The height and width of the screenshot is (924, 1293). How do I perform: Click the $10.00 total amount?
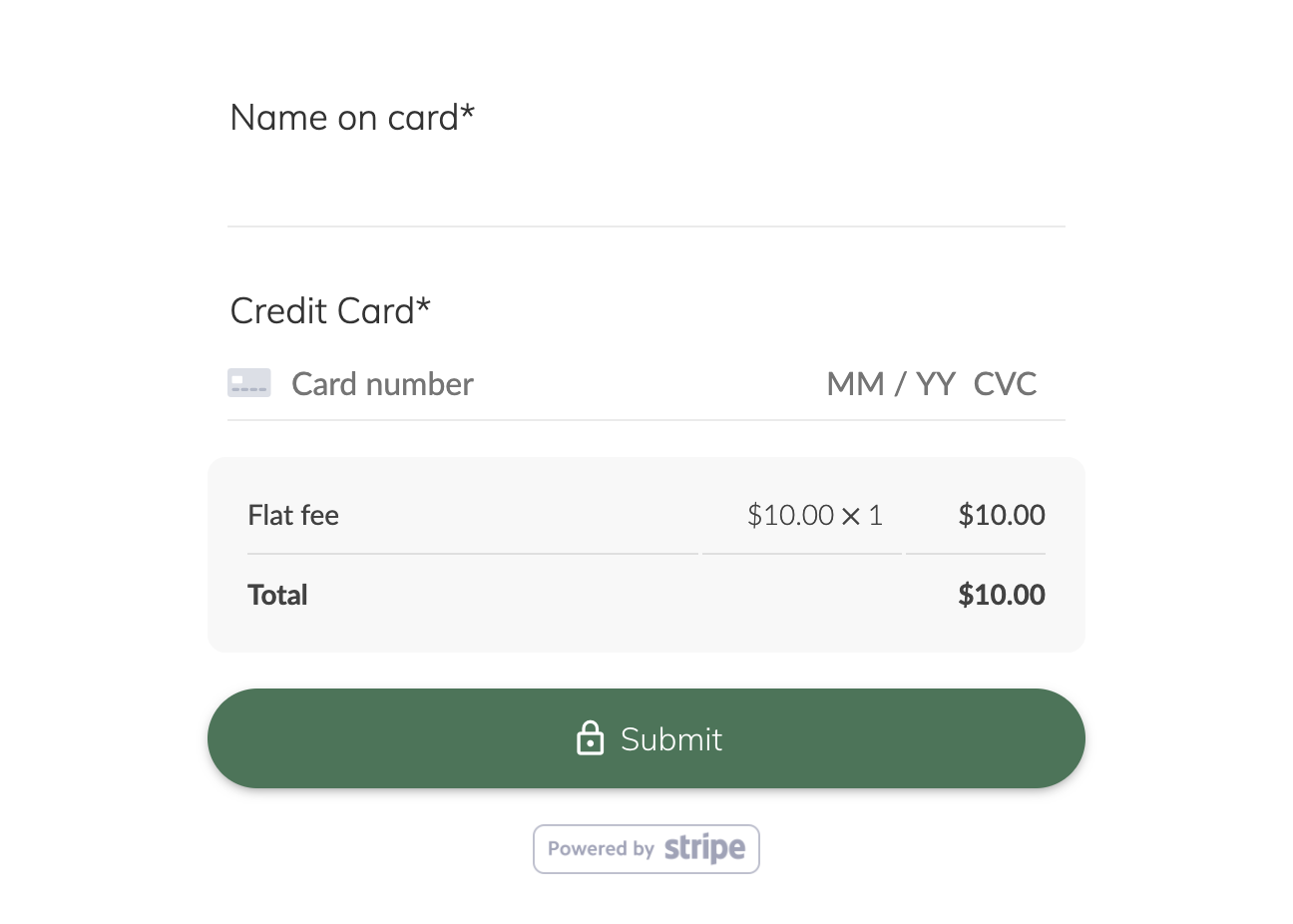pyautogui.click(x=1002, y=595)
